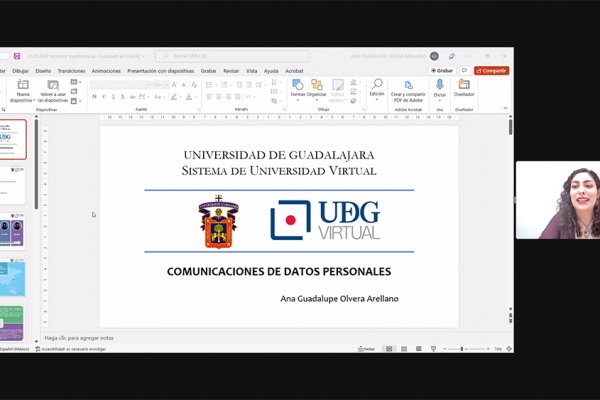600x400 pixels.
Task: Open the Organizar menu
Action: click(316, 90)
